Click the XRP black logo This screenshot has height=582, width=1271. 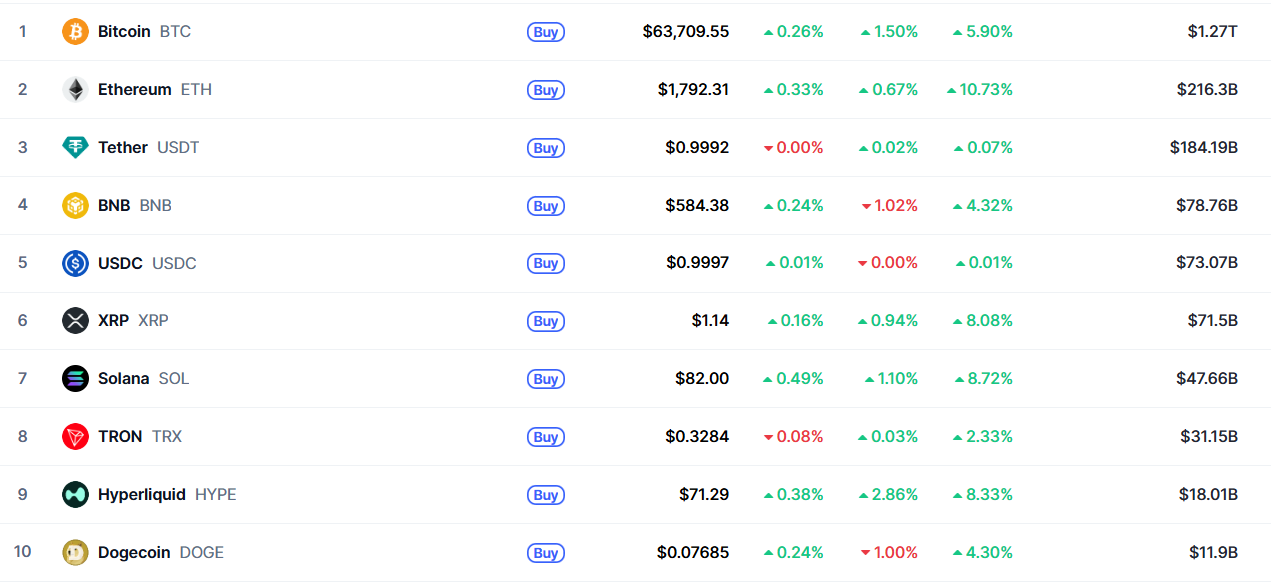pos(75,321)
